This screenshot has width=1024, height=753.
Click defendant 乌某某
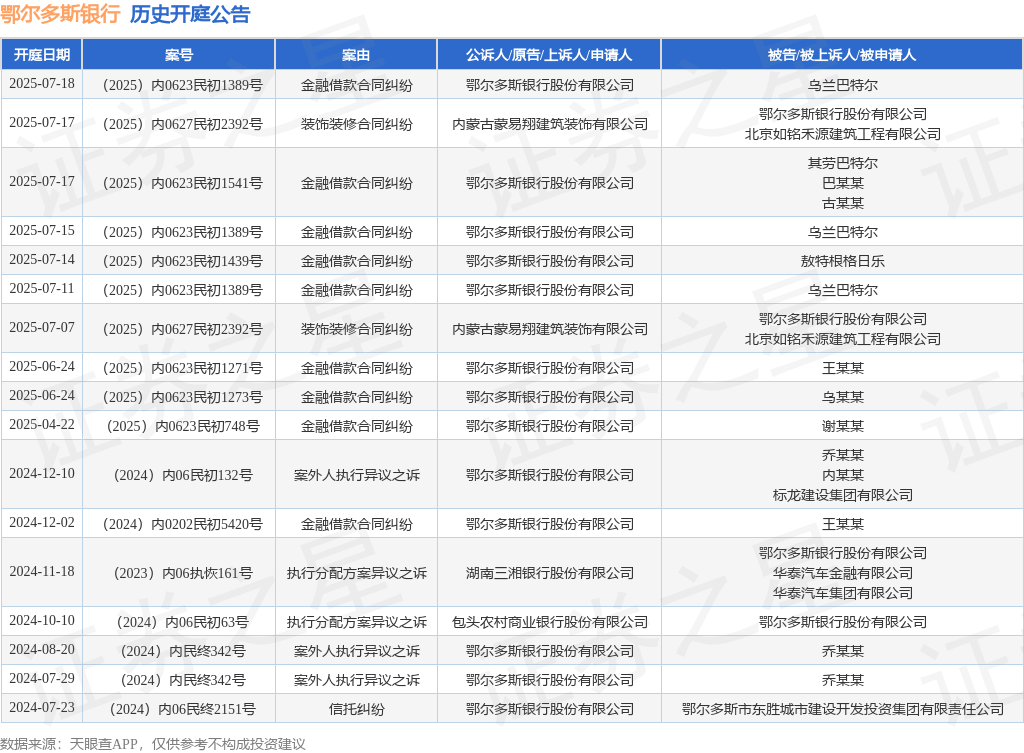coord(842,396)
